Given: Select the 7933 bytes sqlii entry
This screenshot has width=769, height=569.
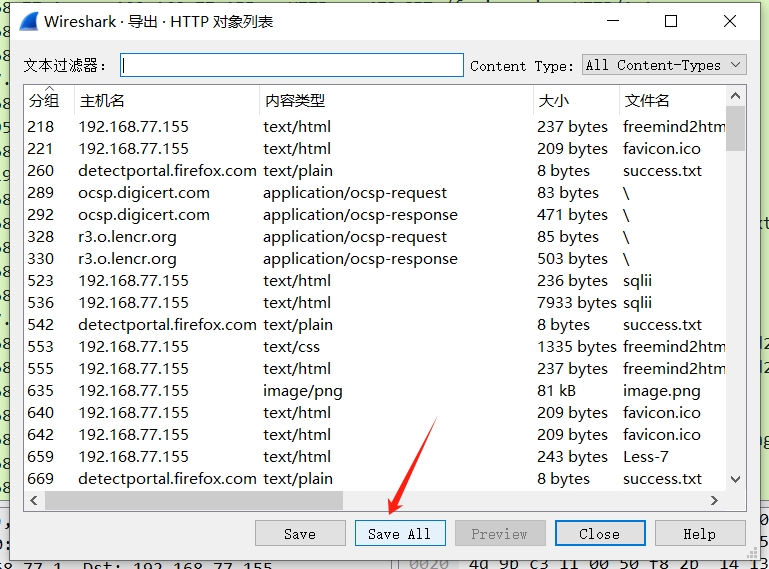Looking at the screenshot, I should point(375,303).
